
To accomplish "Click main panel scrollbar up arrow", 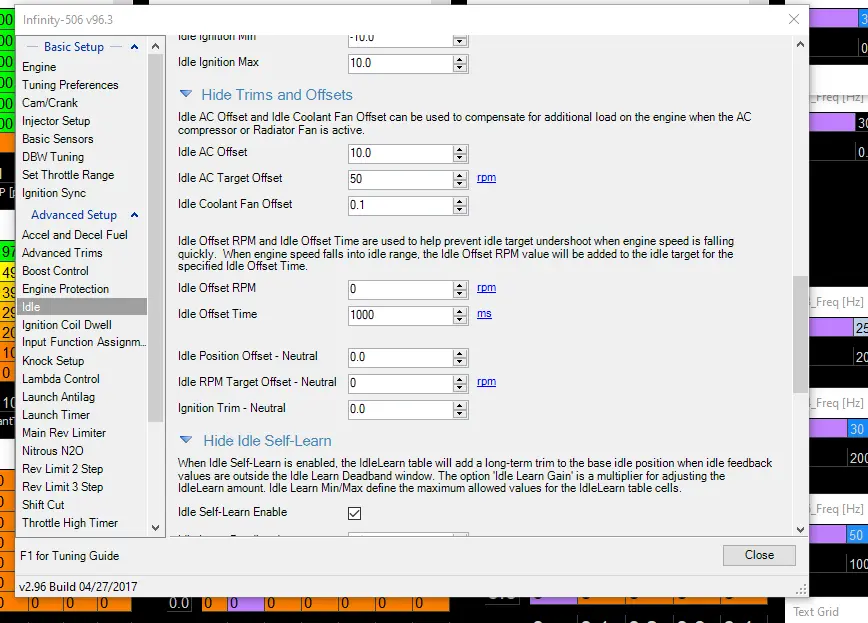I will [x=800, y=44].
